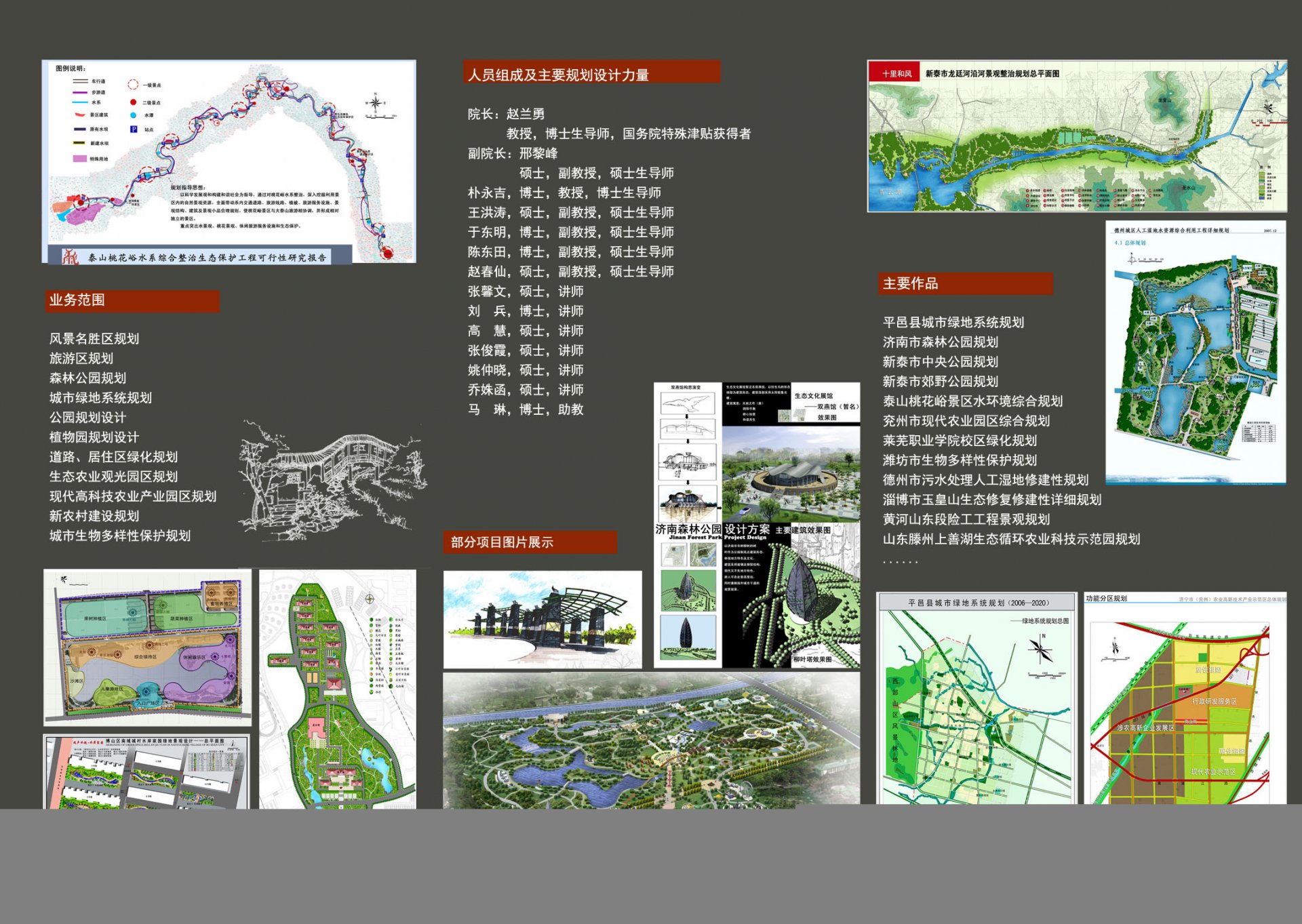Select the work 兖州市现代农业园区综合规划

pos(966,420)
